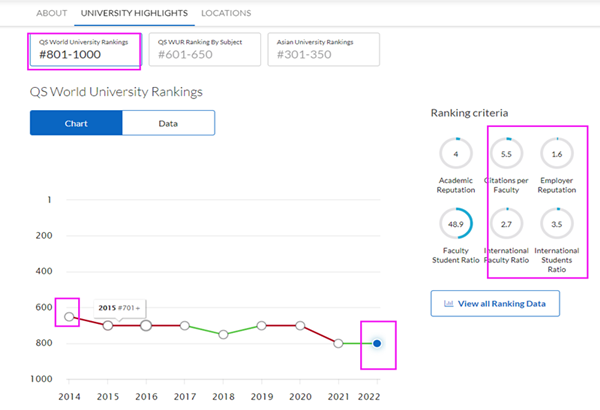Screen dimensions: 600x410
Task: Select the 2015 data point on chart
Action: [108, 325]
